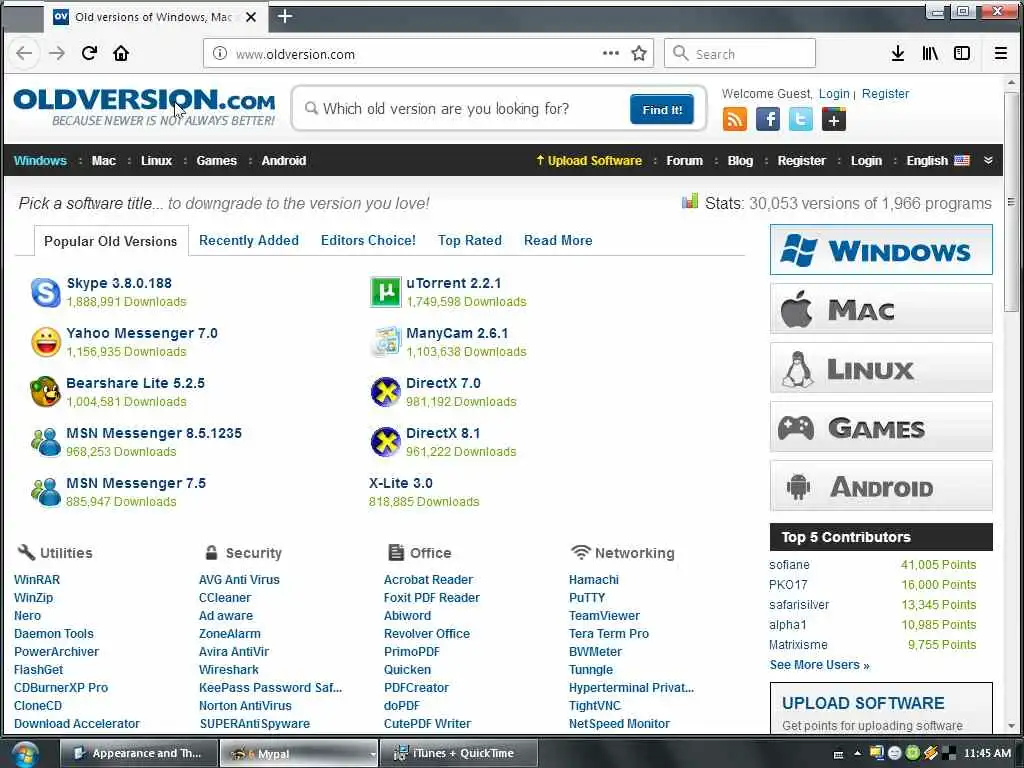Click the uTorrent green icon
This screenshot has width=1024, height=768.
385,292
